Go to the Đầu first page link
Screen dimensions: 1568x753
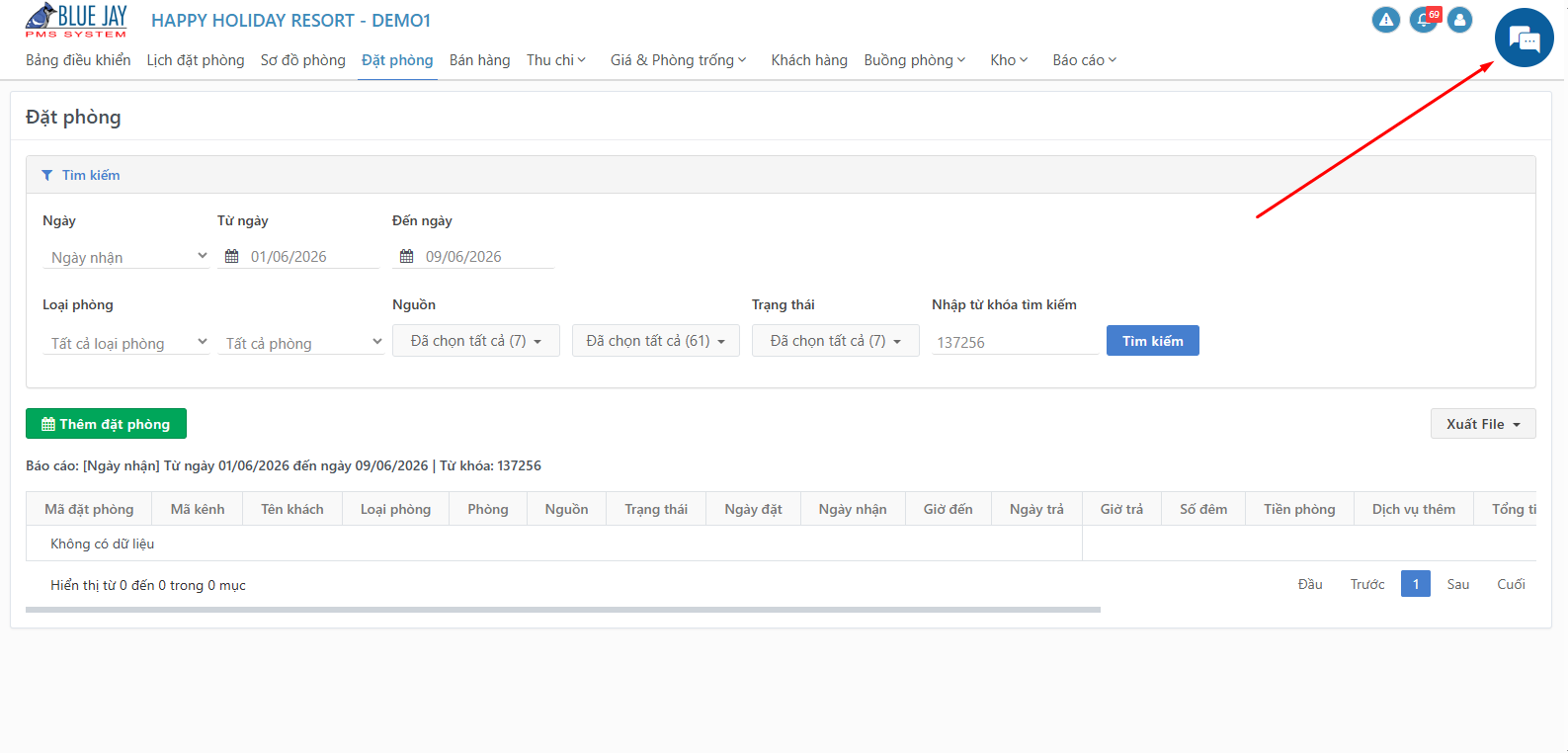coord(1310,584)
